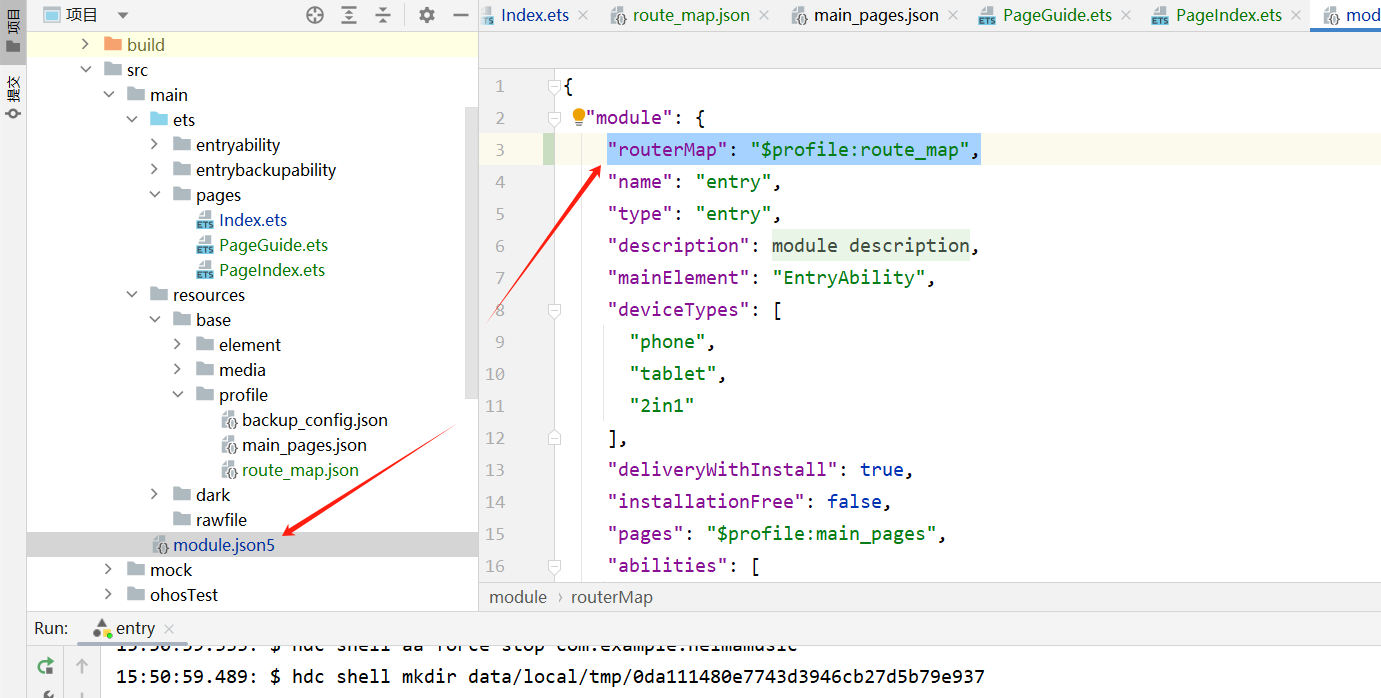
Task: Click the Collapse All icon in project toolbar
Action: click(383, 15)
